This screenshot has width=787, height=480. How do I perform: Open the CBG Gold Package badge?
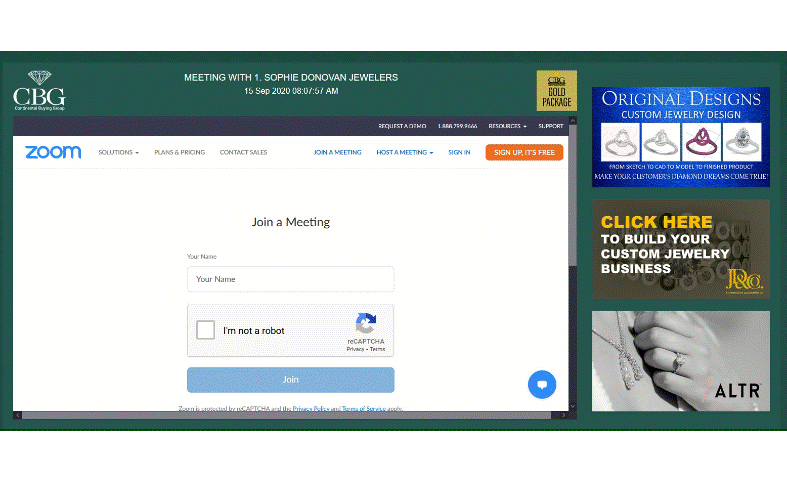pyautogui.click(x=557, y=90)
